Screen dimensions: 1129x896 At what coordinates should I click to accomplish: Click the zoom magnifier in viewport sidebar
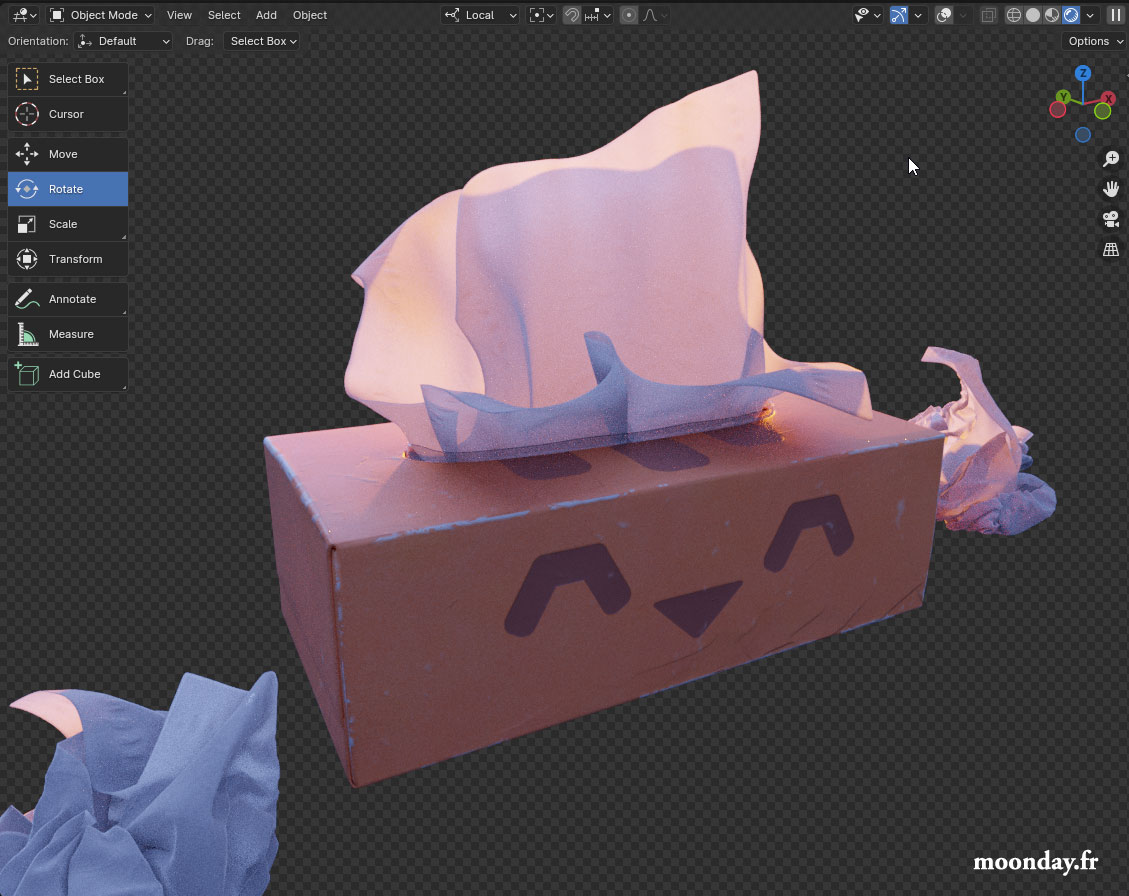click(1110, 158)
